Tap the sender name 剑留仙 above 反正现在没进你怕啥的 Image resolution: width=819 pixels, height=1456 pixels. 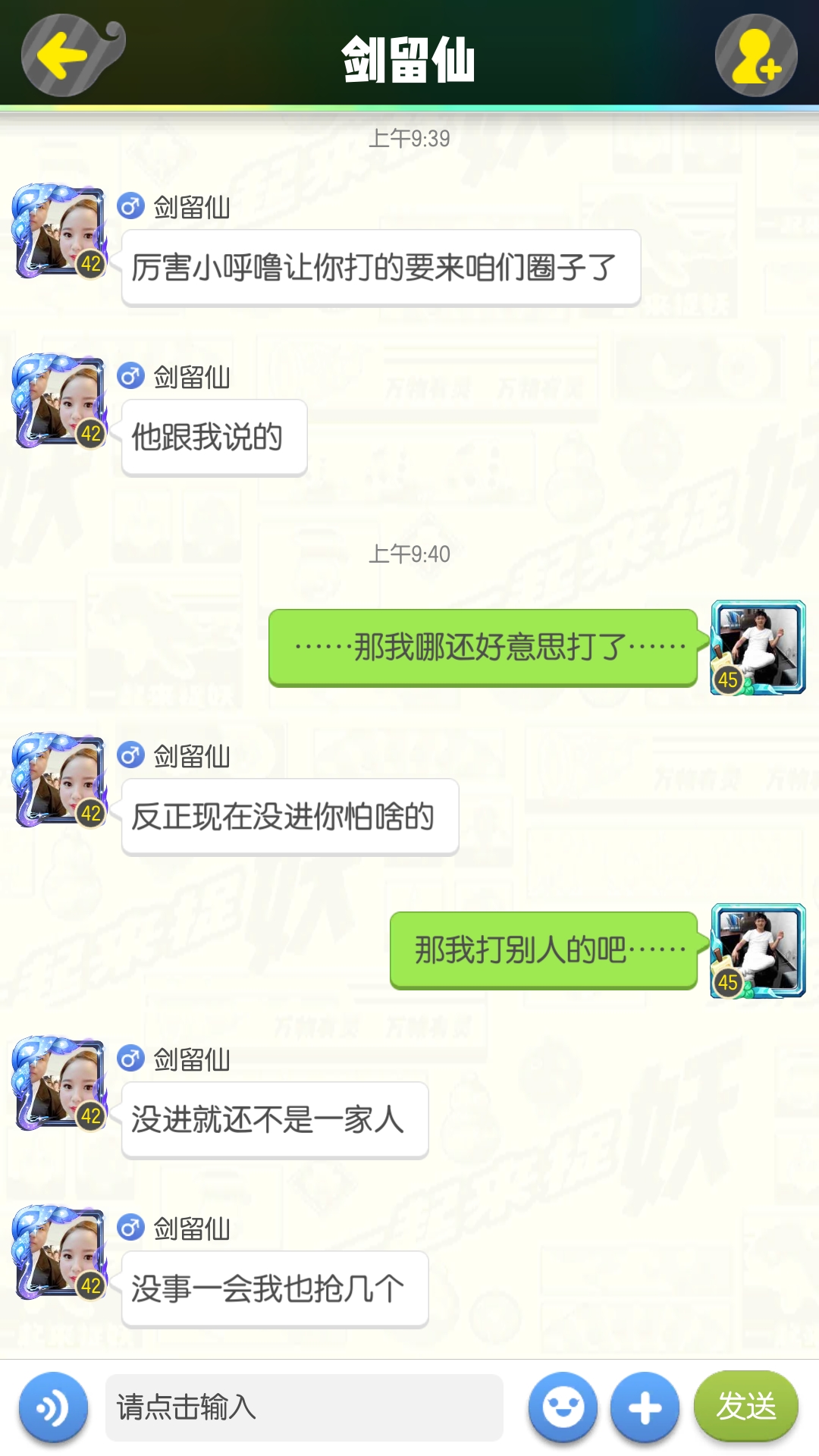click(x=192, y=756)
